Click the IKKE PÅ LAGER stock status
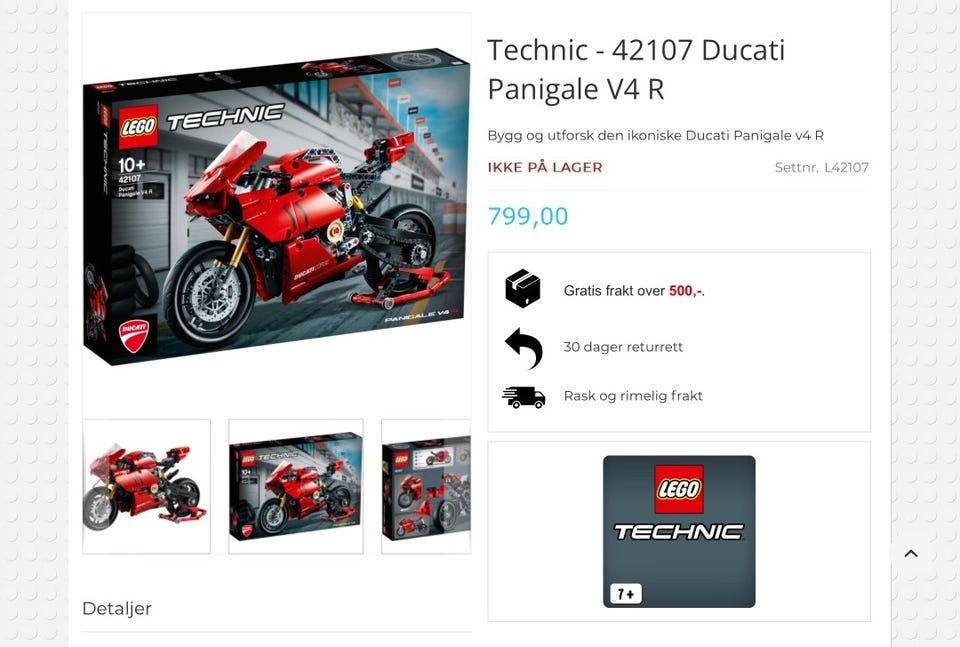Viewport: 960px width, 647px height. (545, 167)
